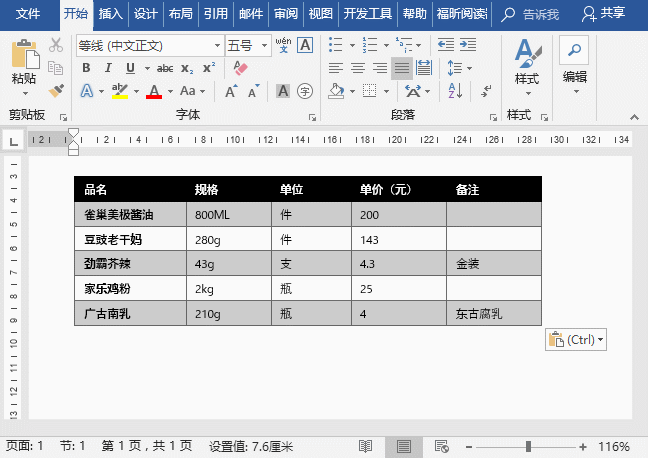
Task: Center align text
Action: coord(358,68)
